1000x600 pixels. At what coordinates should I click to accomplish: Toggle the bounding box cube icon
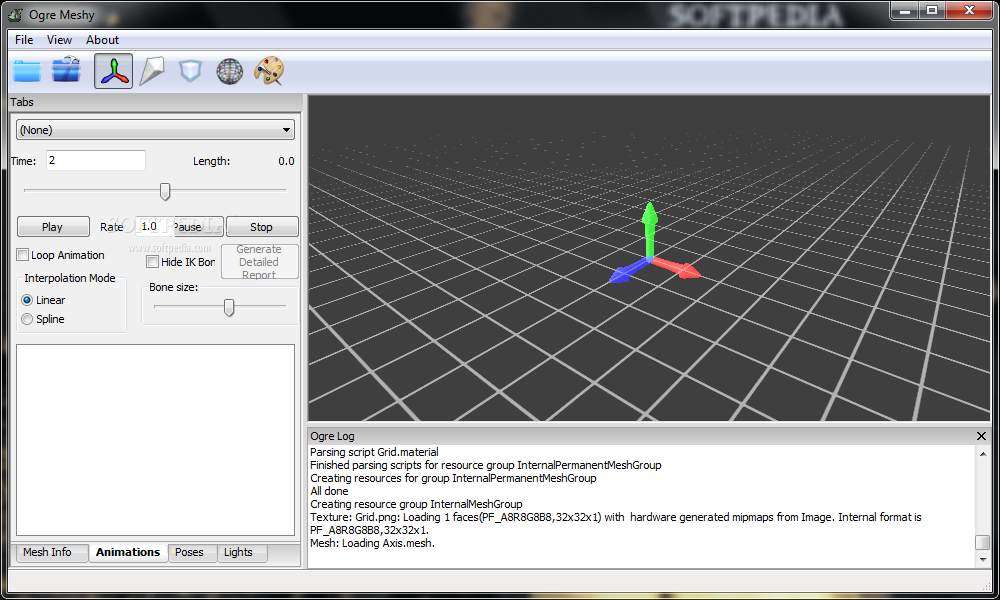pyautogui.click(x=190, y=71)
